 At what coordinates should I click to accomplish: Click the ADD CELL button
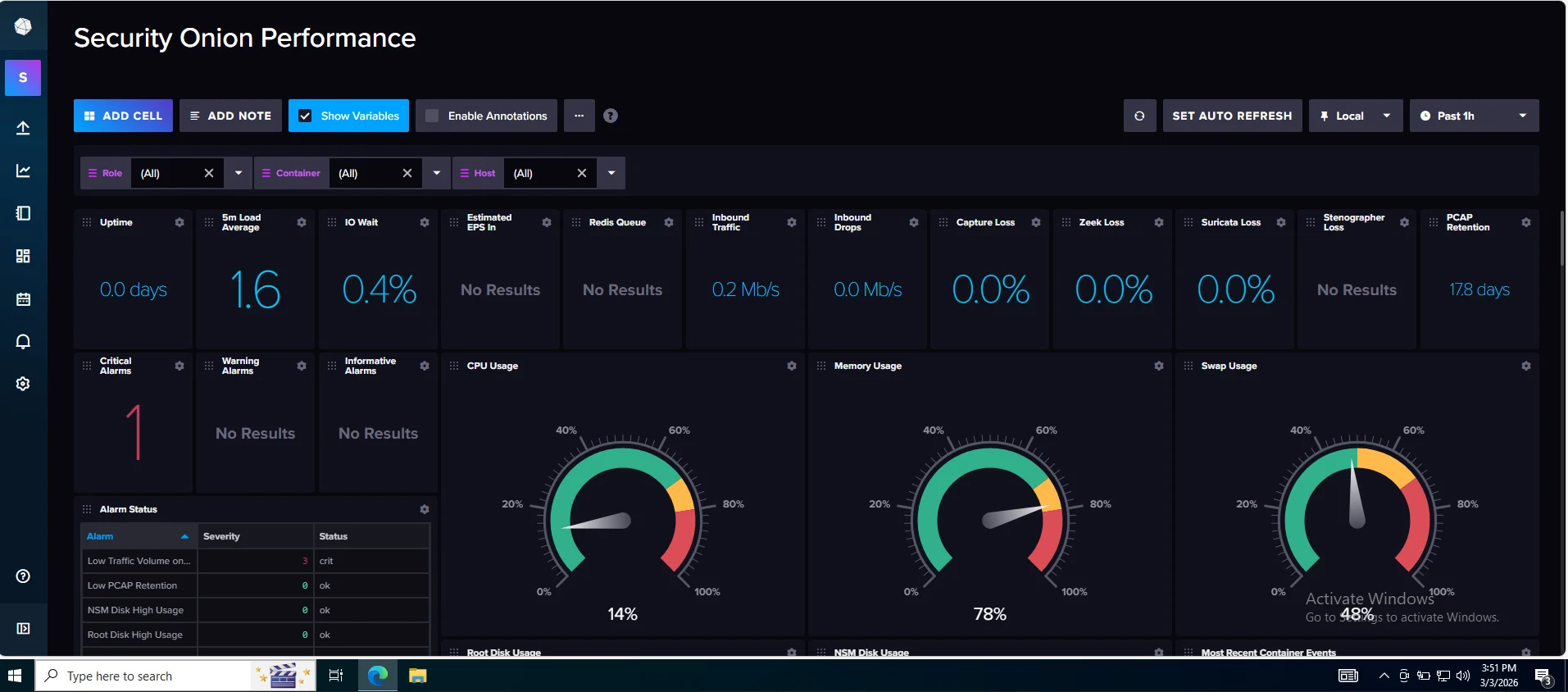(123, 116)
